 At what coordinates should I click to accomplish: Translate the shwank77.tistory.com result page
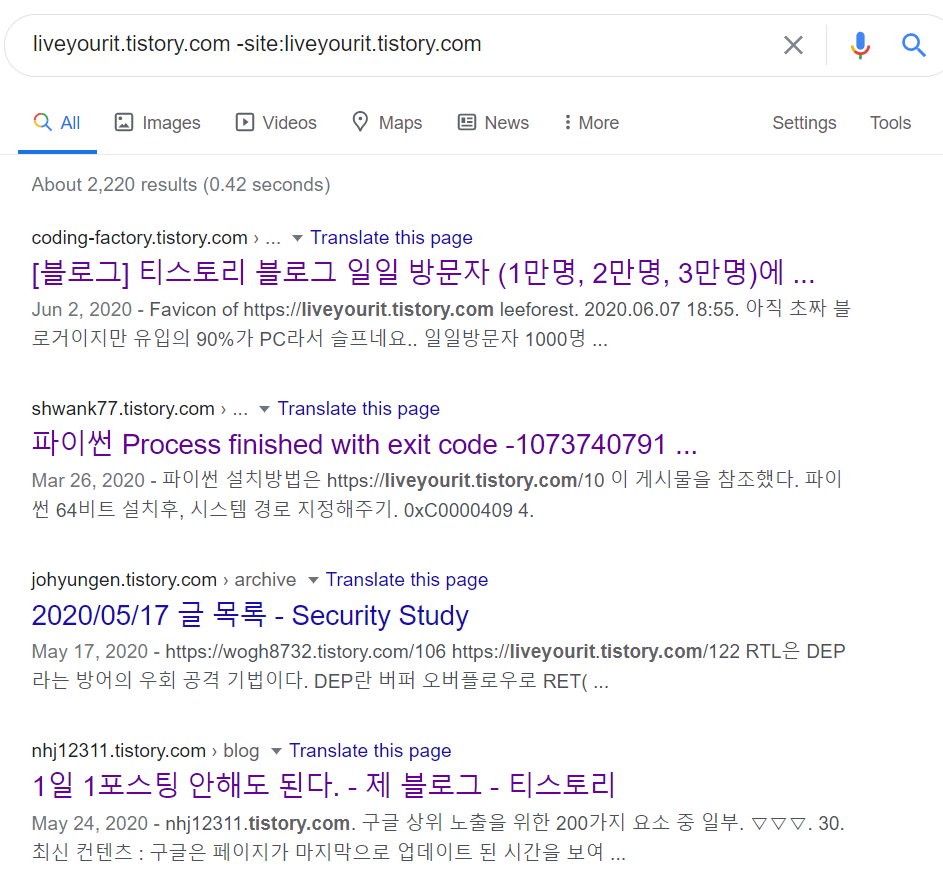pyautogui.click(x=358, y=409)
